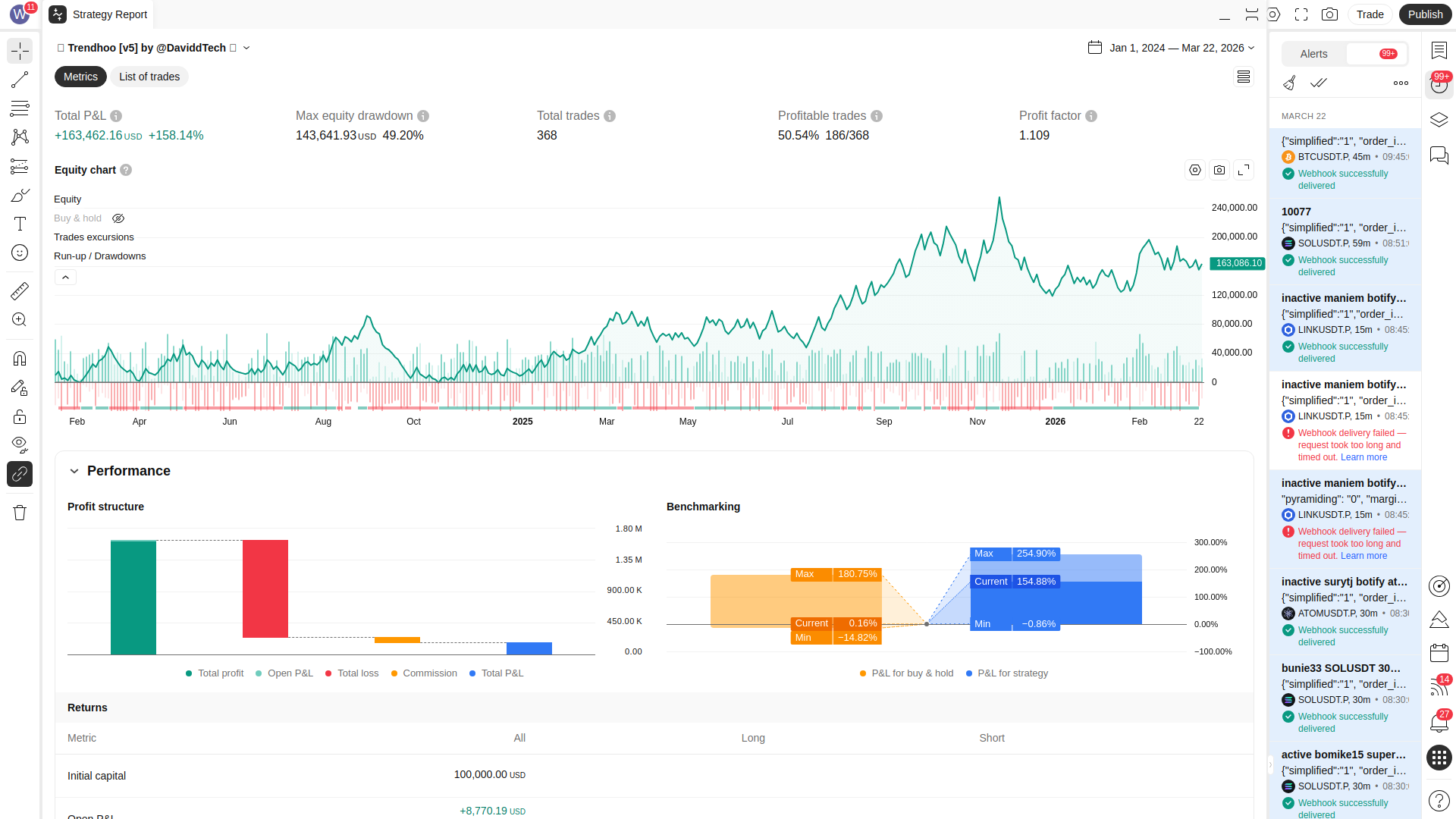This screenshot has width=1456, height=819.
Task: Enter fullscreen mode from the top bar
Action: pos(1301,14)
